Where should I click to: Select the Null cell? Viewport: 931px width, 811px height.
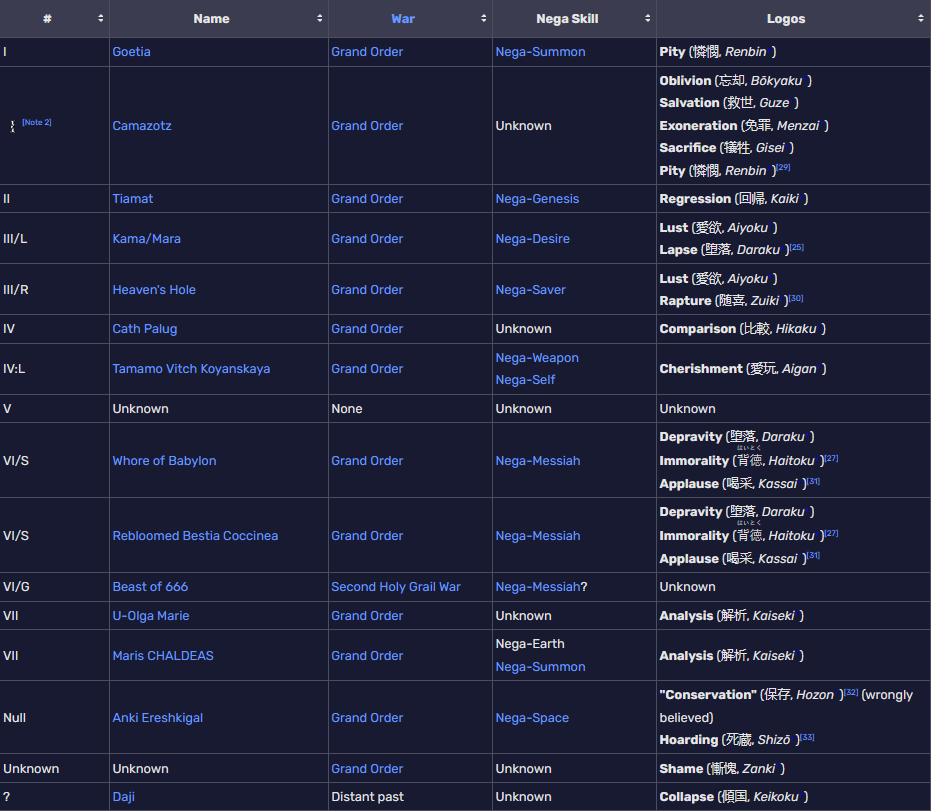click(14, 718)
